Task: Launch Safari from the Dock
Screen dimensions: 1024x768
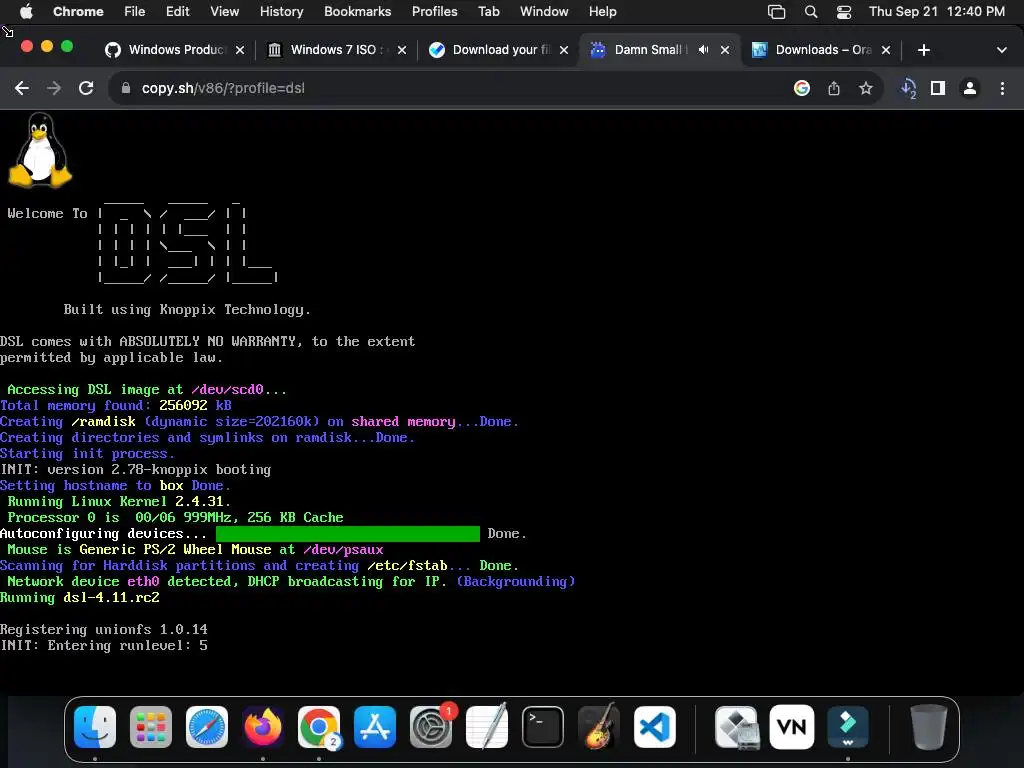Action: click(x=207, y=727)
